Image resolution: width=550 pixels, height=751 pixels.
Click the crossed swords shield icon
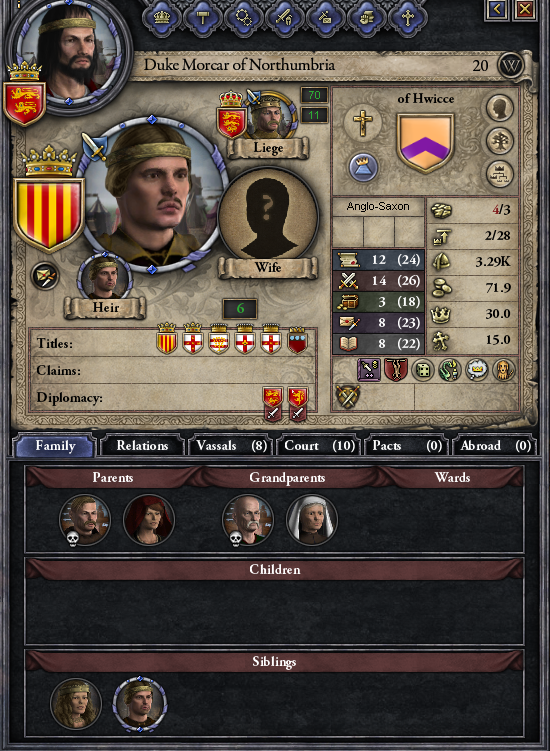pyautogui.click(x=347, y=397)
